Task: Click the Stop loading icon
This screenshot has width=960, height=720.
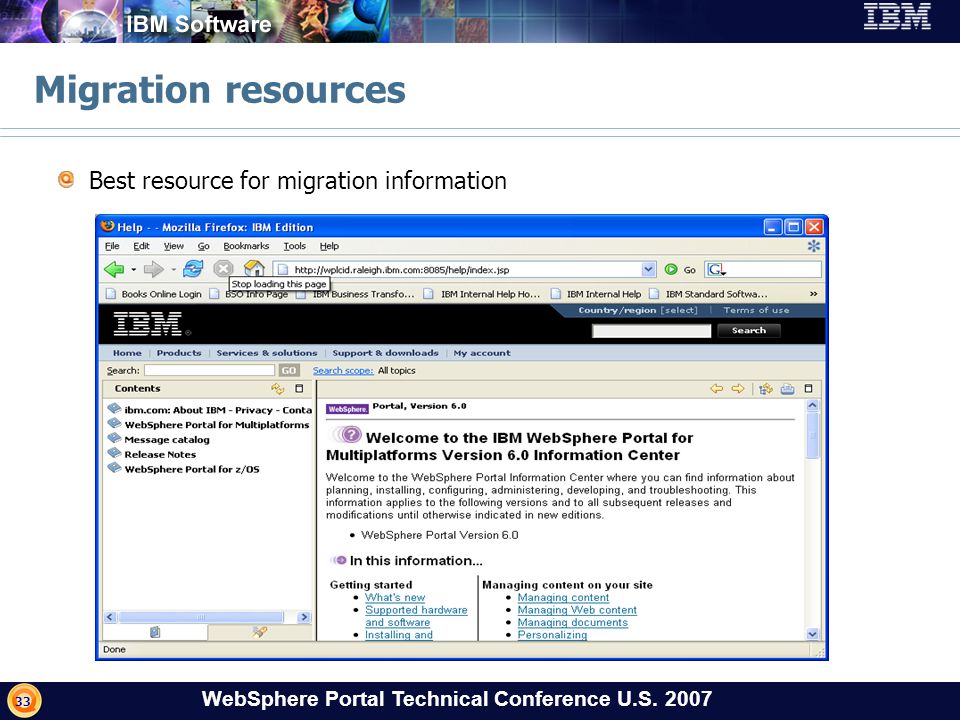Action: coord(223,269)
